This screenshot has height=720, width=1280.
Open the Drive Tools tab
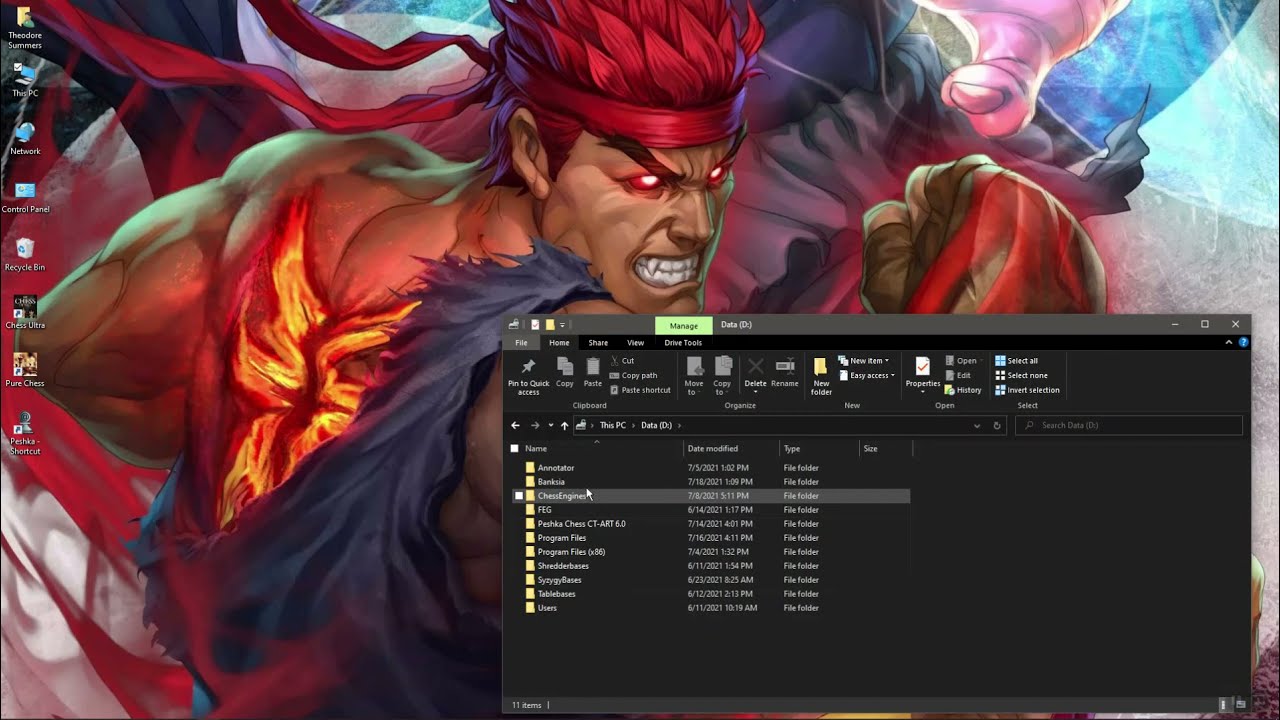683,342
